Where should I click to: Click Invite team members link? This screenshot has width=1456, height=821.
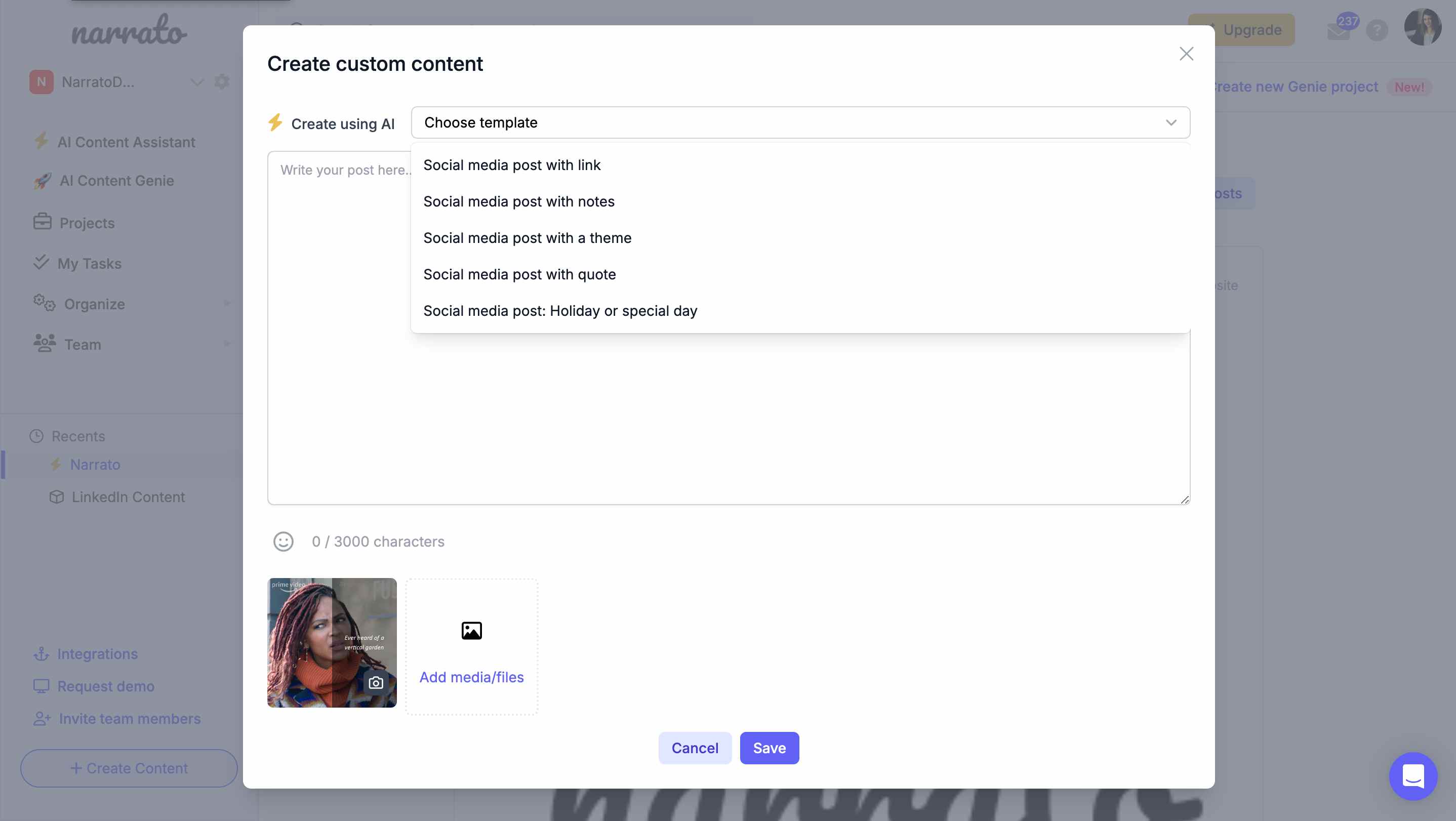(x=130, y=719)
